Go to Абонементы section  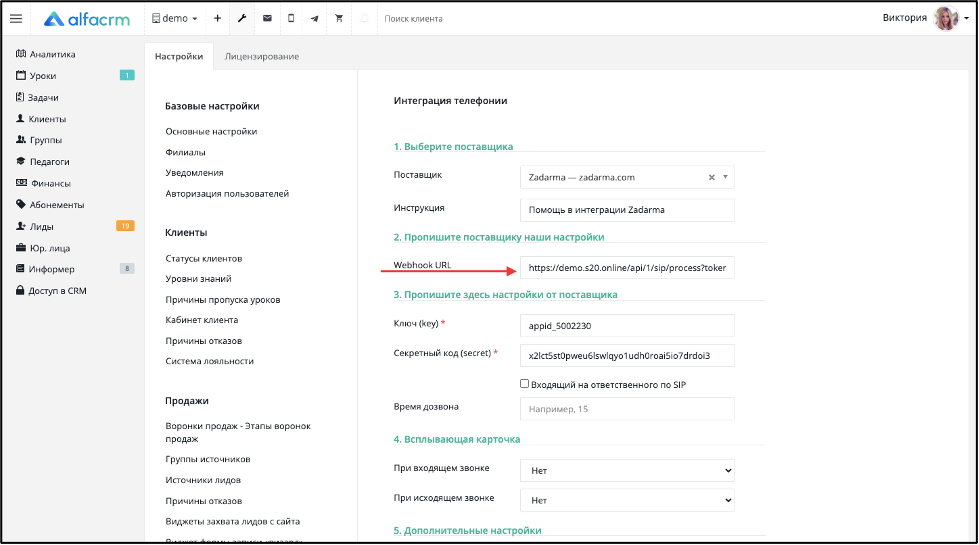tap(50, 205)
